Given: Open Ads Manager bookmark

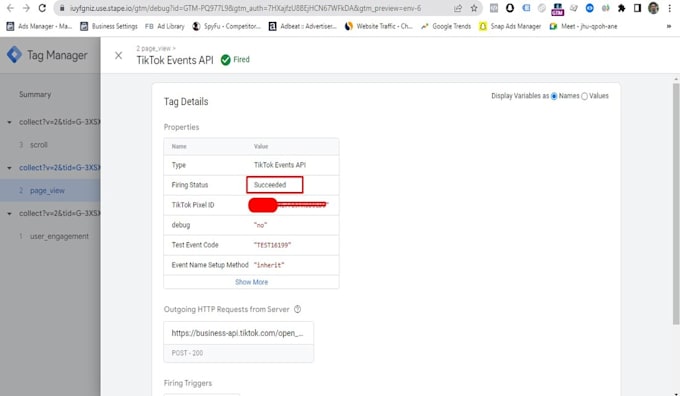Looking at the screenshot, I should [x=39, y=26].
